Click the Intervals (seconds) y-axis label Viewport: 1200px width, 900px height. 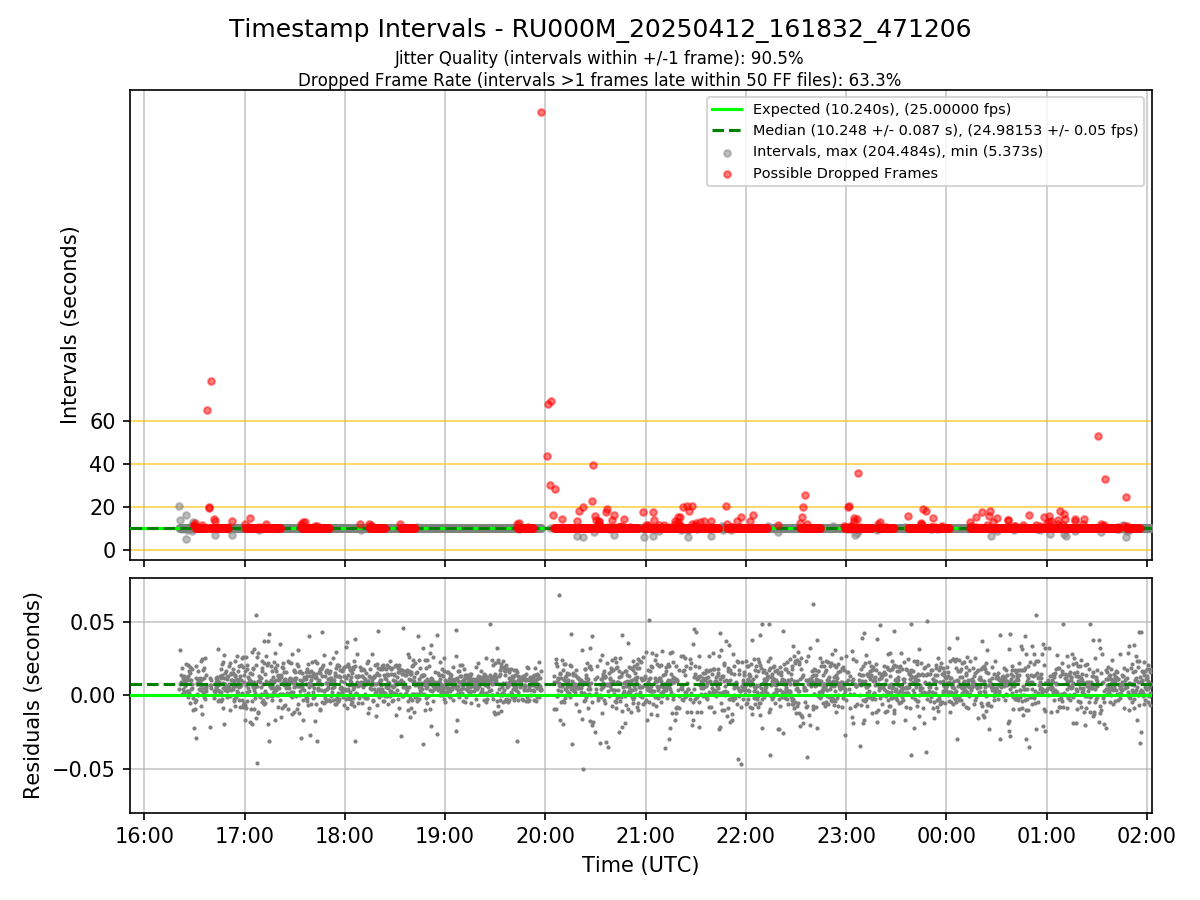pos(70,325)
